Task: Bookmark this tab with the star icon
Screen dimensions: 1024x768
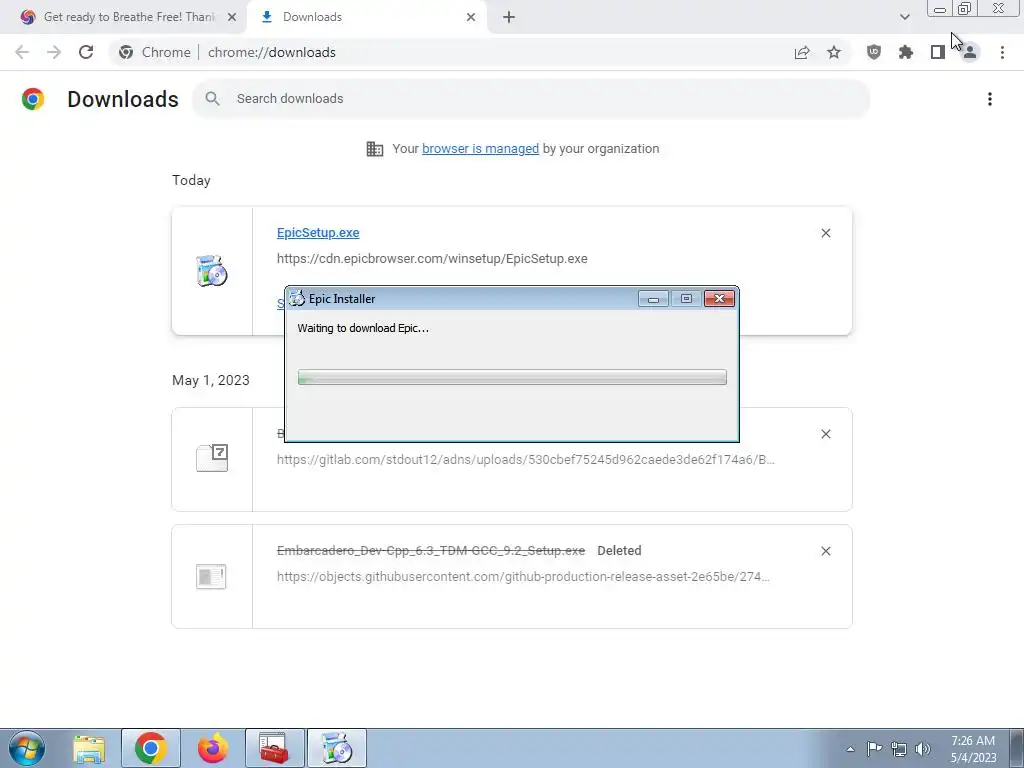Action: (x=834, y=52)
